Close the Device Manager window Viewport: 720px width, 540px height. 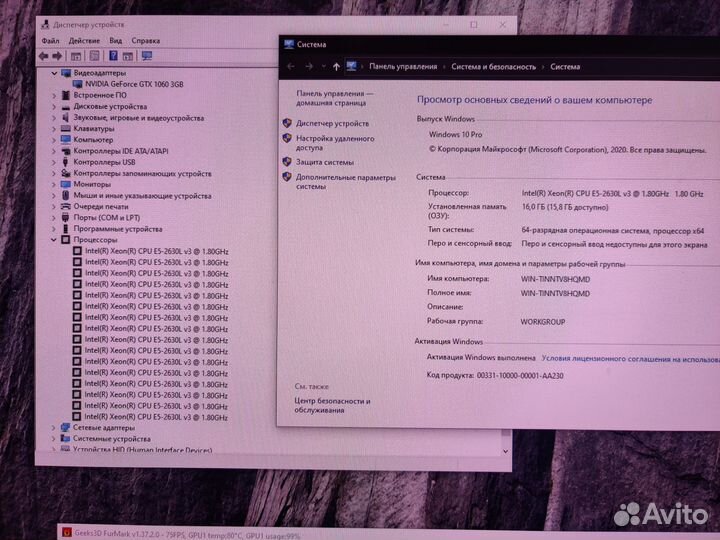click(502, 24)
